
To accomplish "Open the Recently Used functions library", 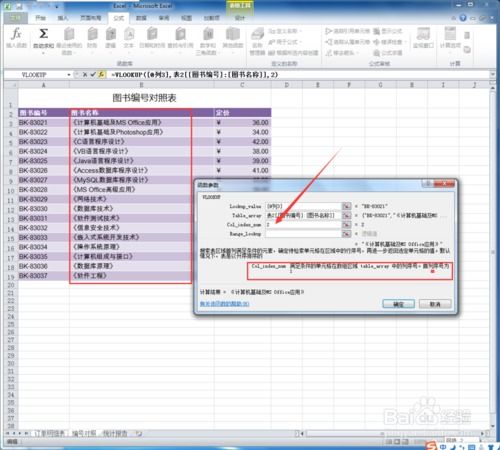I will (69, 41).
